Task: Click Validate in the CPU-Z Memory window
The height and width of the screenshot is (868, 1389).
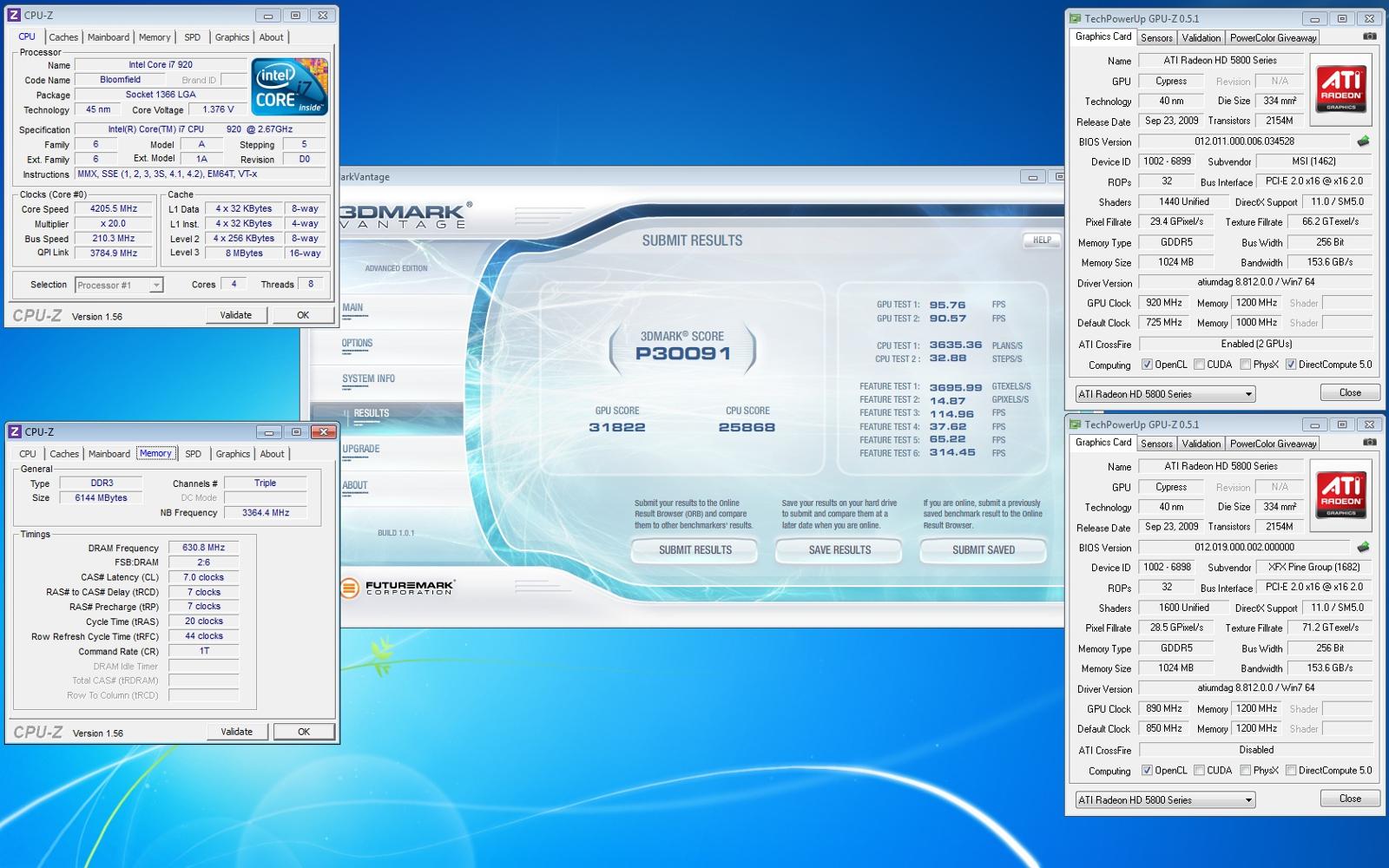Action: (236, 732)
